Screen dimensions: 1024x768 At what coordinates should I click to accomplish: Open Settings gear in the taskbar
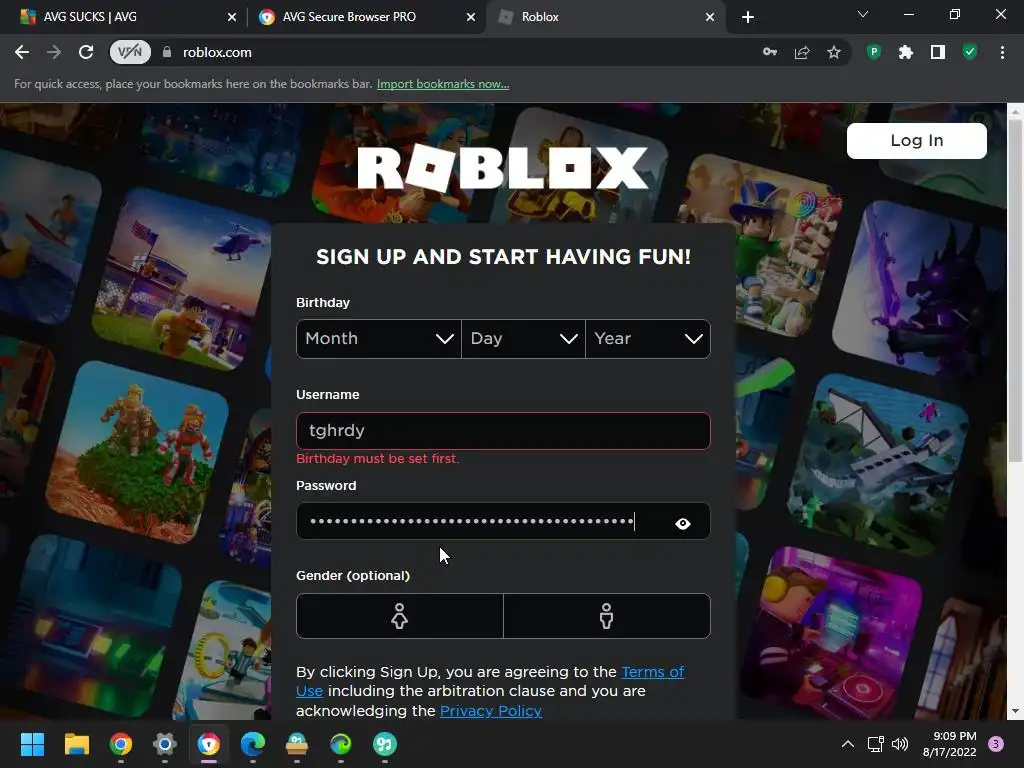(x=165, y=744)
